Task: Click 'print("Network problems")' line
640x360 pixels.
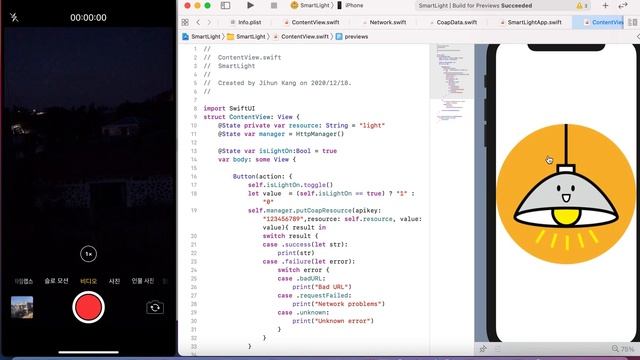Action: 338,304
